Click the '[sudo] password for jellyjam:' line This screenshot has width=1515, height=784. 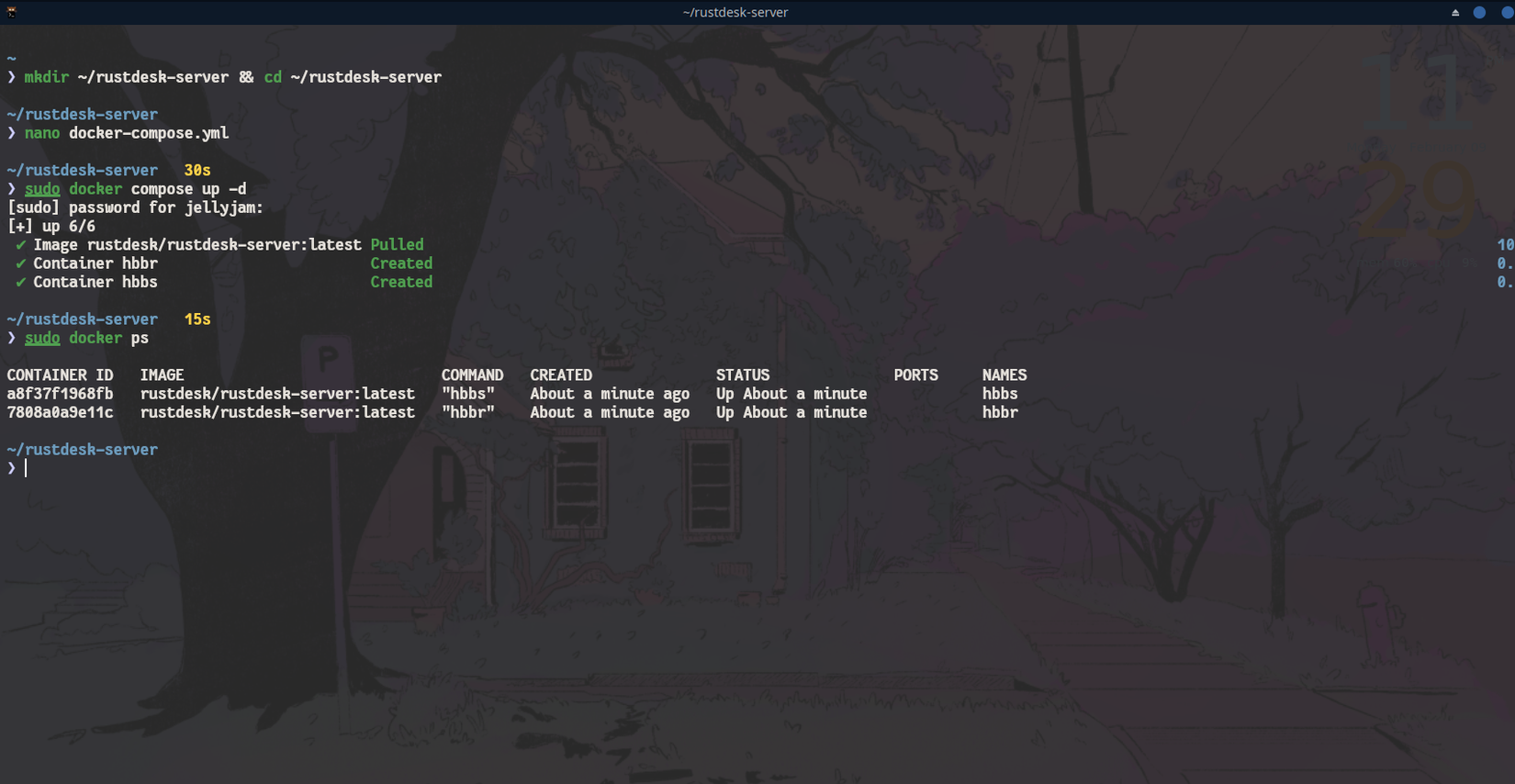[x=135, y=207]
